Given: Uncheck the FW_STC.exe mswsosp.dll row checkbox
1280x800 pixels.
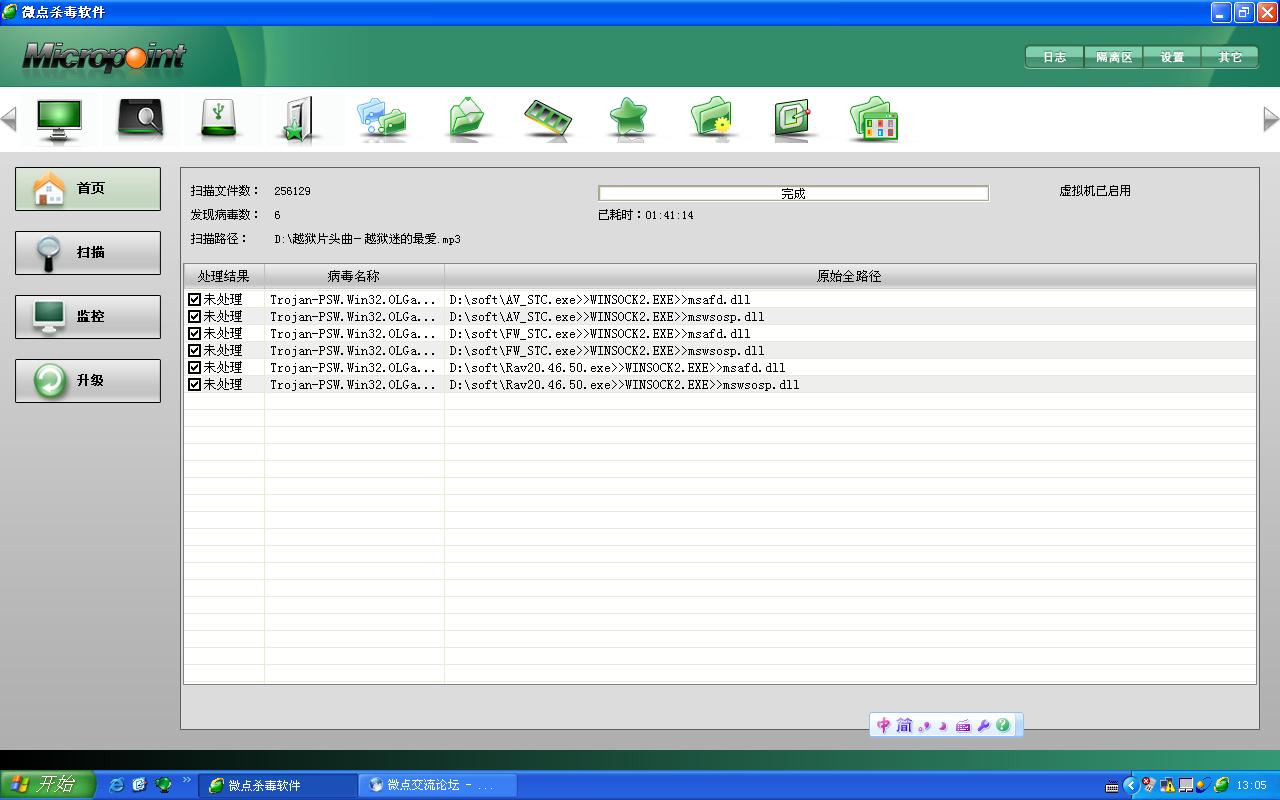Looking at the screenshot, I should [194, 350].
